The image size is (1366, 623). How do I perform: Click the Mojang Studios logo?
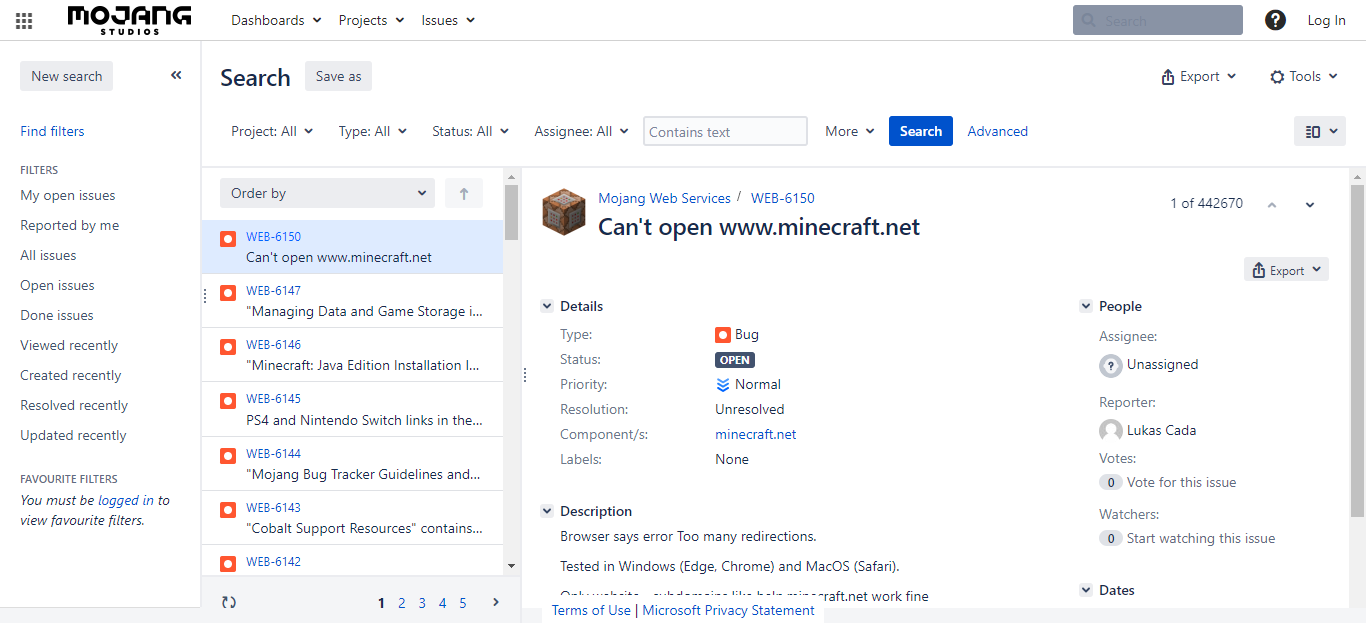pyautogui.click(x=129, y=20)
